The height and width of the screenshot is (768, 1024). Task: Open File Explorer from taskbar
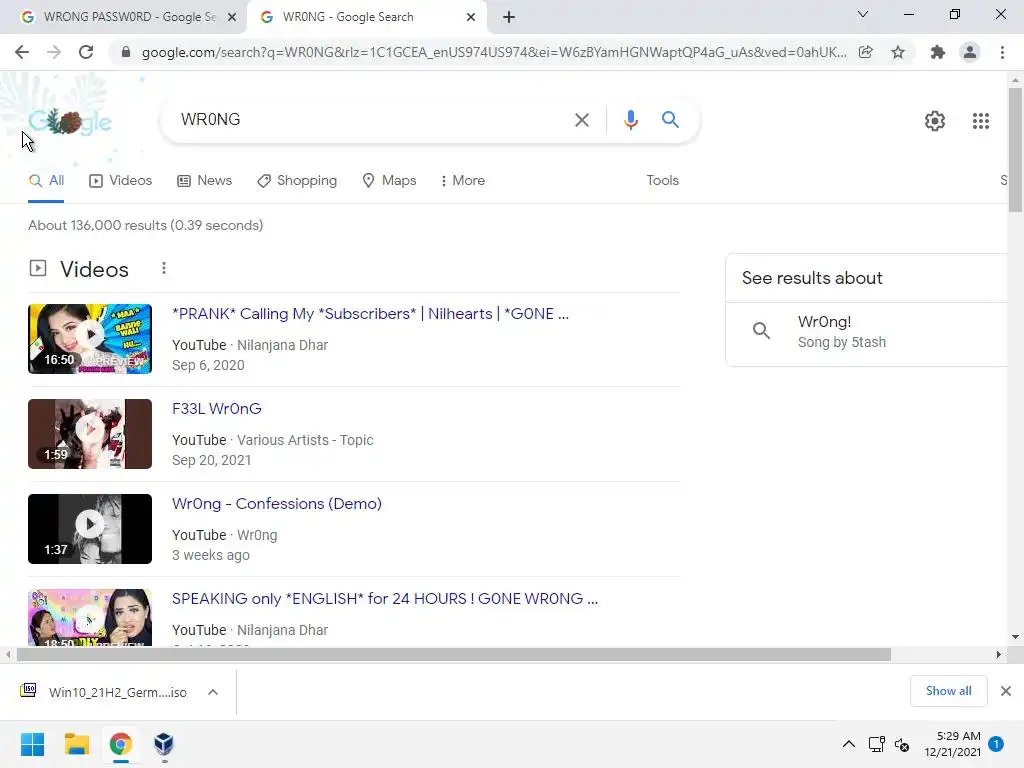coord(76,744)
